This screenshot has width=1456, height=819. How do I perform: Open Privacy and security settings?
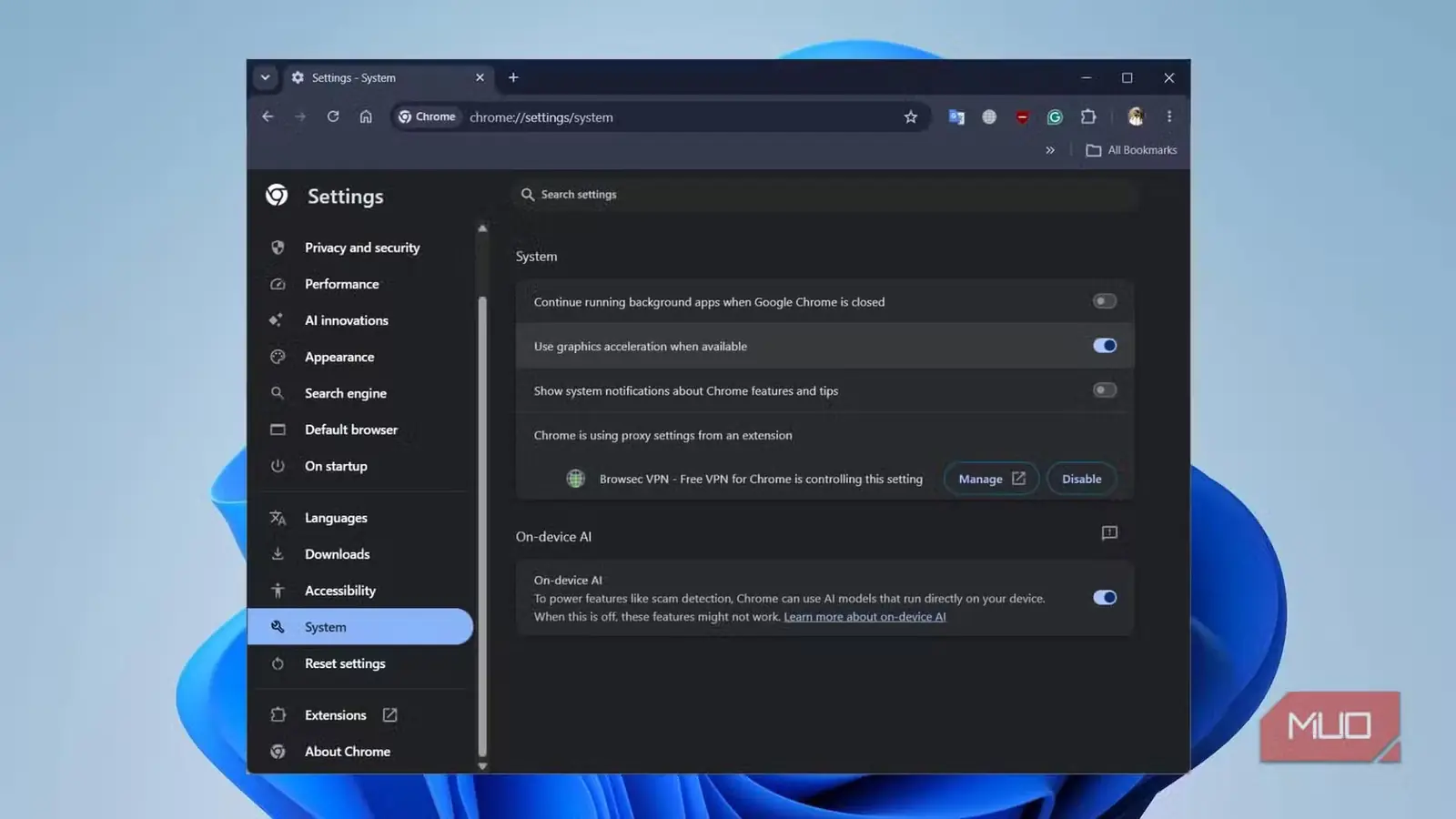point(361,248)
